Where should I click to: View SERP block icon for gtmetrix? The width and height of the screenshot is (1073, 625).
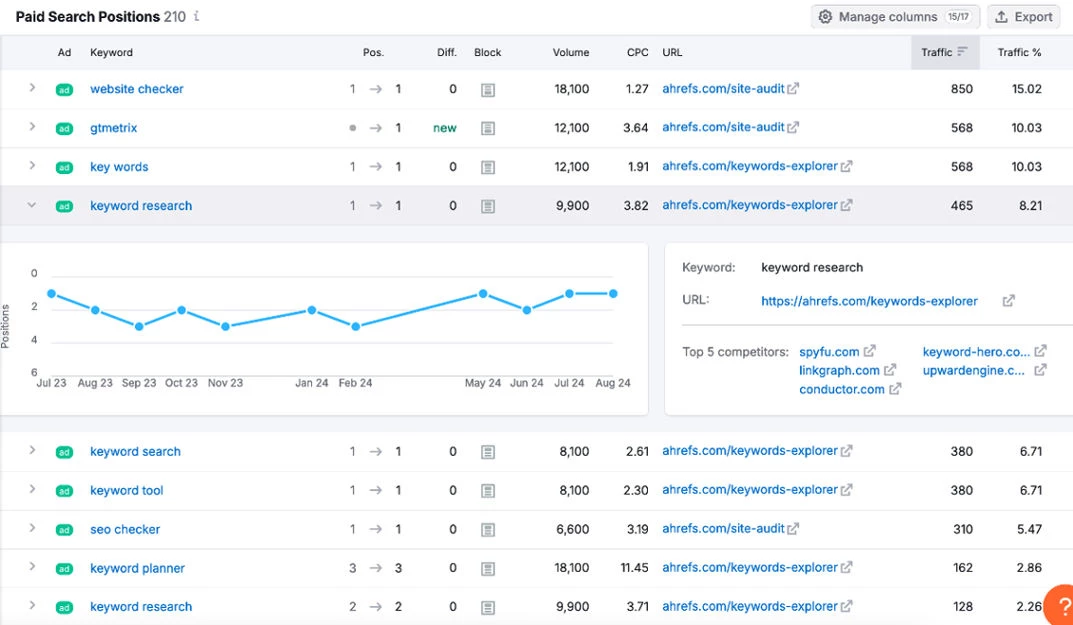(x=488, y=128)
